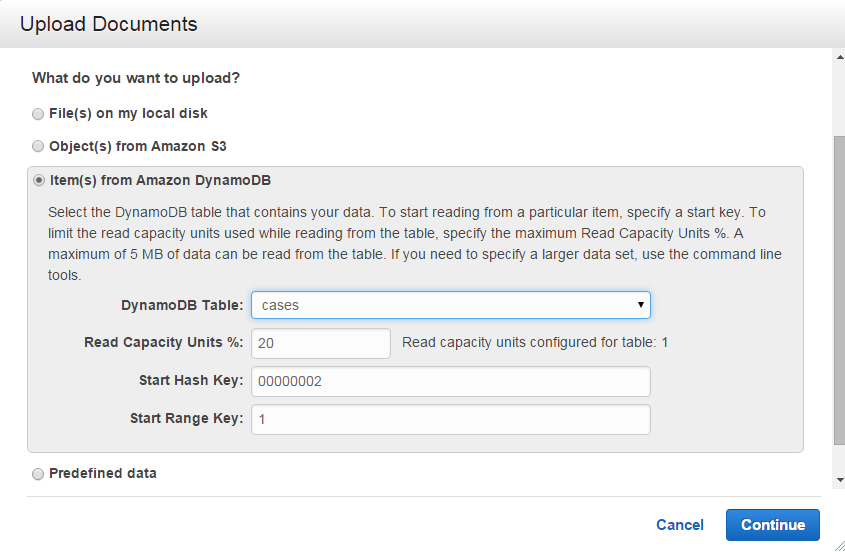Click the Cancel link
Image resolution: width=845 pixels, height=552 pixels.
pos(679,525)
